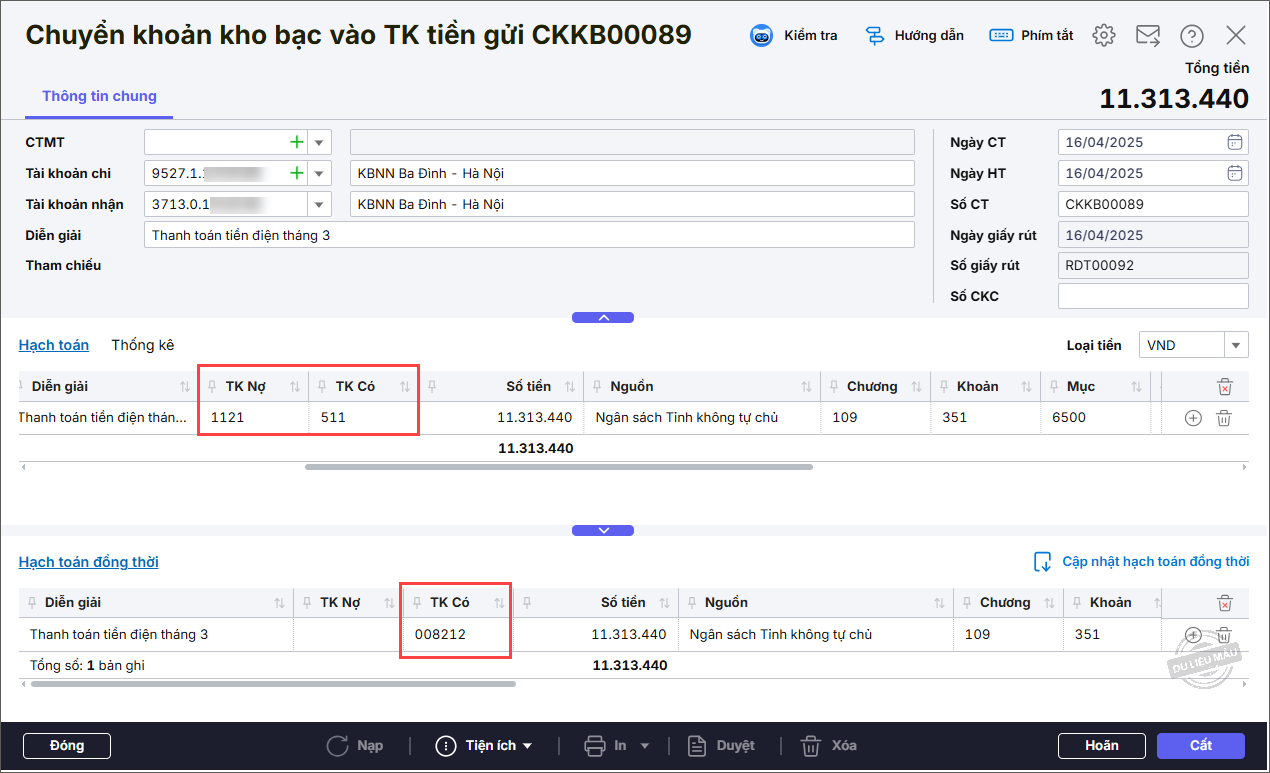Open Tiện ích dropdown menu

pyautogui.click(x=484, y=745)
